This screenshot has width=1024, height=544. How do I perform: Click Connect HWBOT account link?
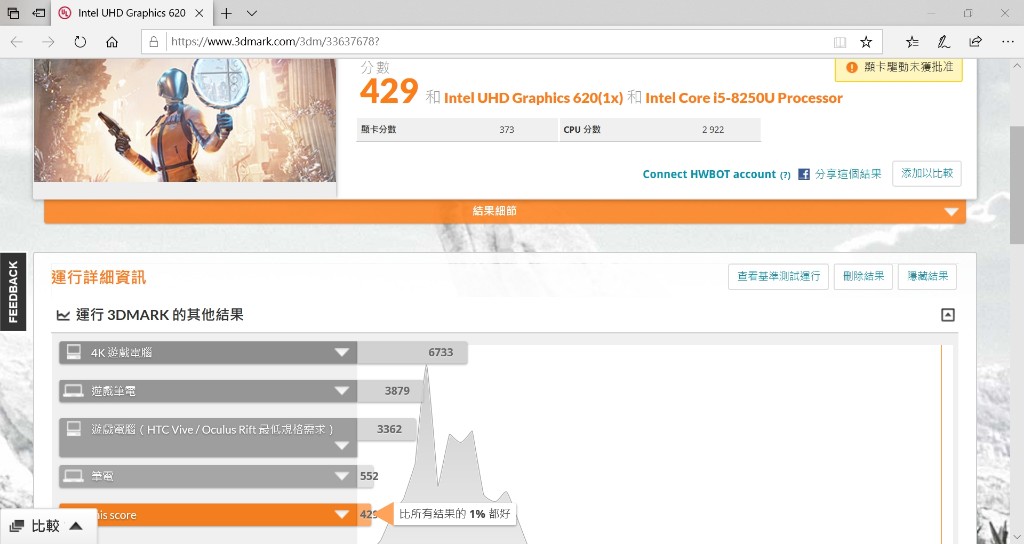709,174
